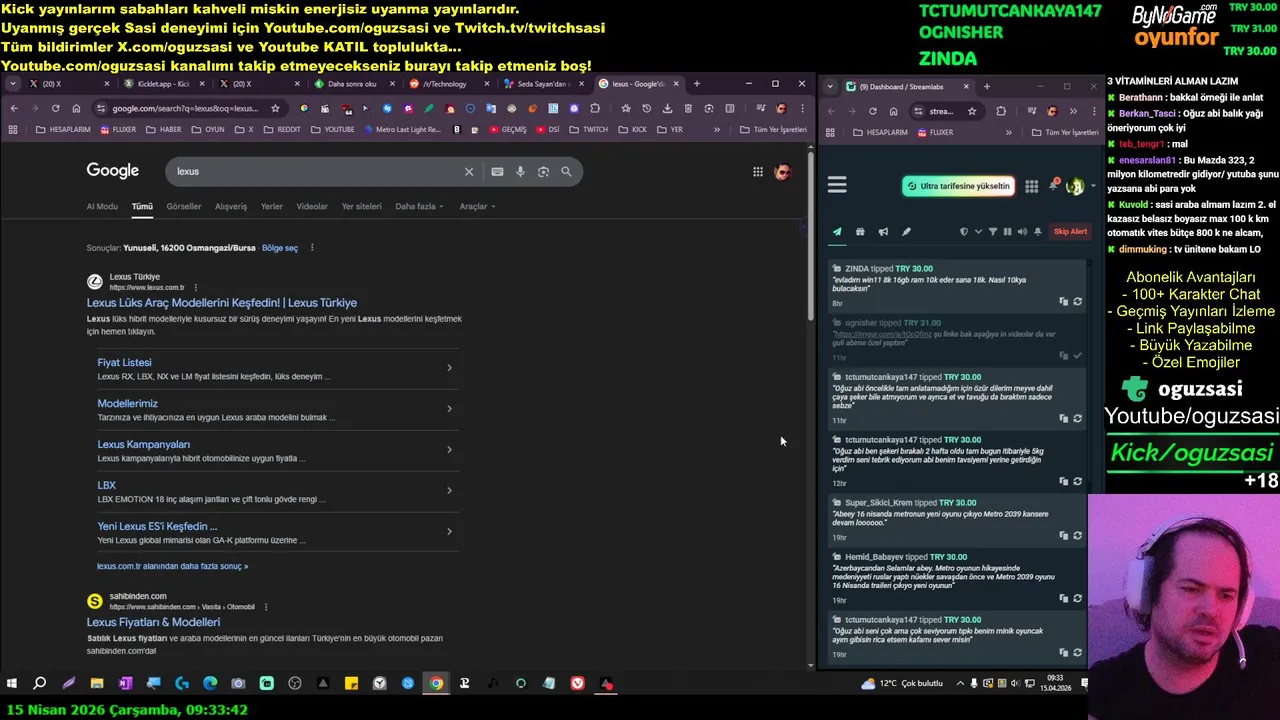Open Streamlabs profile dropdown arrow

(1093, 186)
